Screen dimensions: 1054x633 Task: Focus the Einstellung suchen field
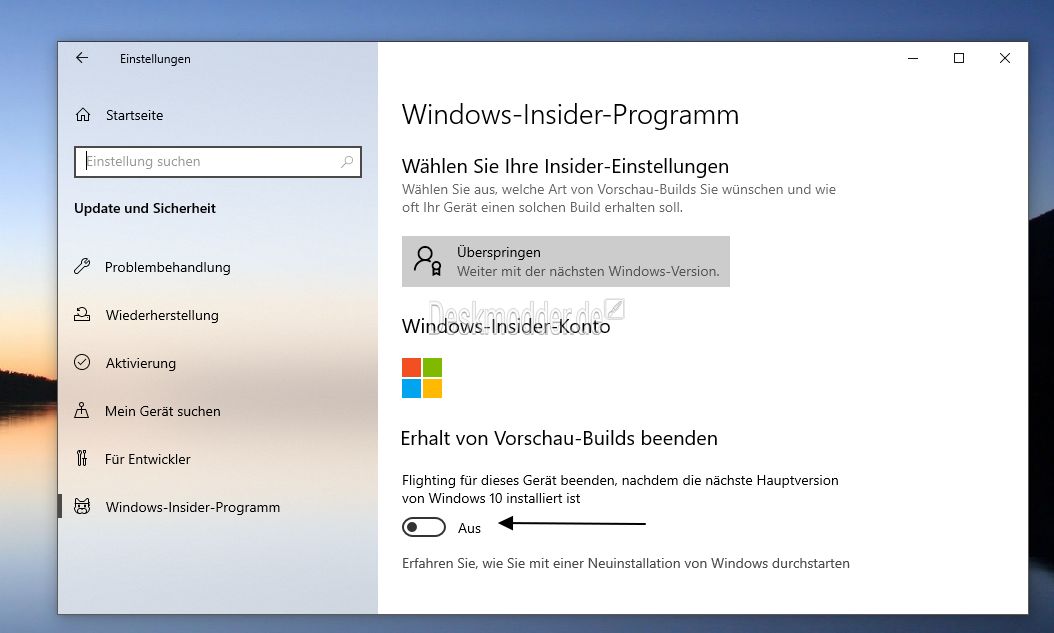[218, 162]
